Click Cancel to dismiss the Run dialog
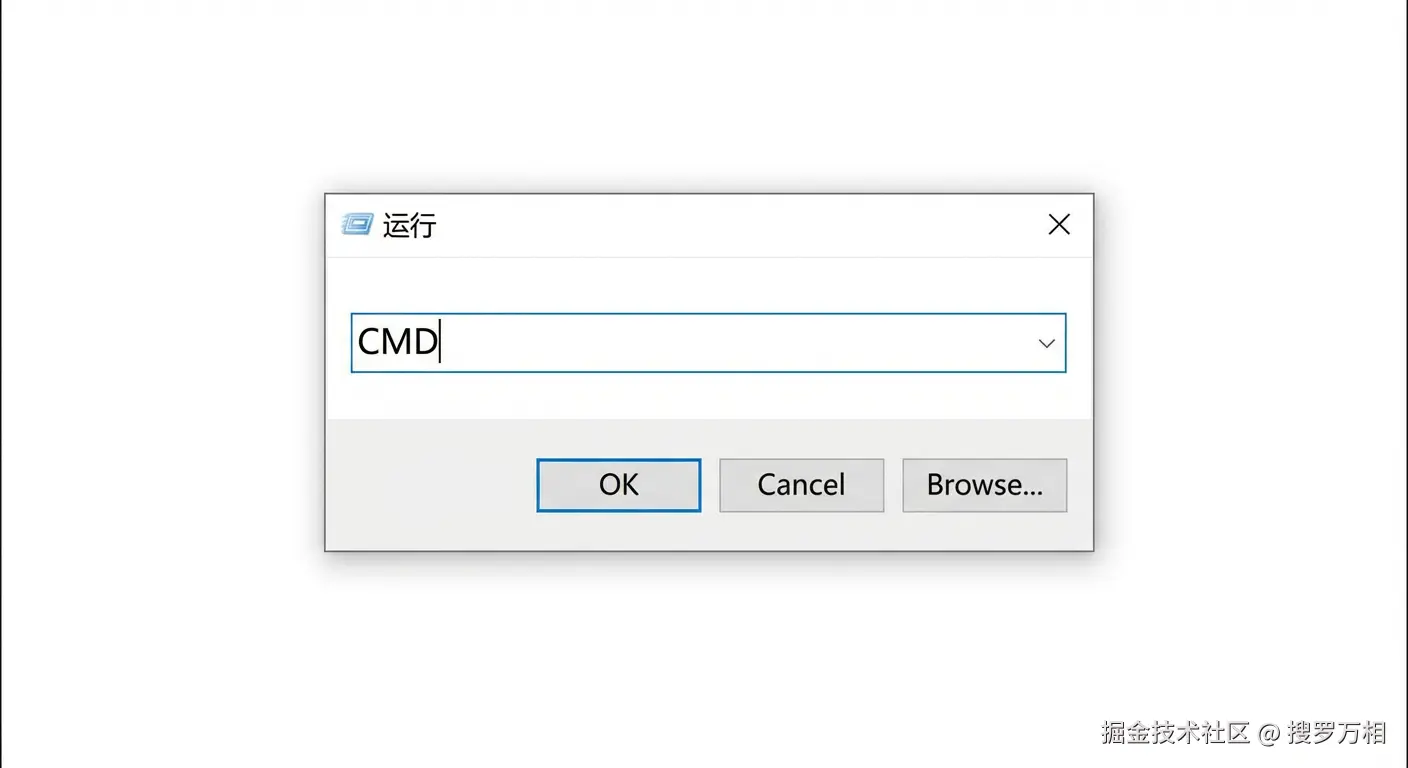This screenshot has width=1408, height=768. pos(801,485)
